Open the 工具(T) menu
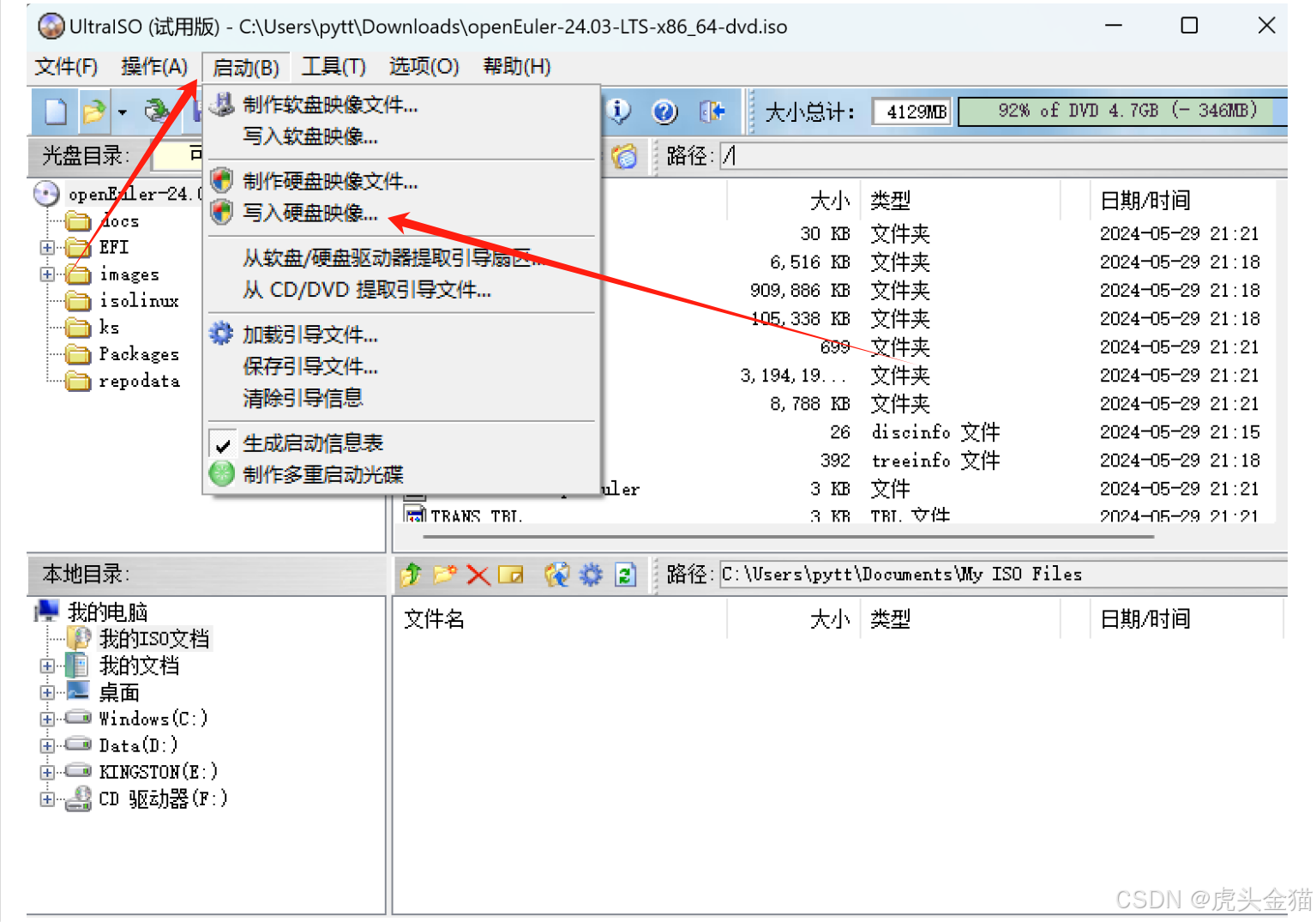 tap(334, 66)
